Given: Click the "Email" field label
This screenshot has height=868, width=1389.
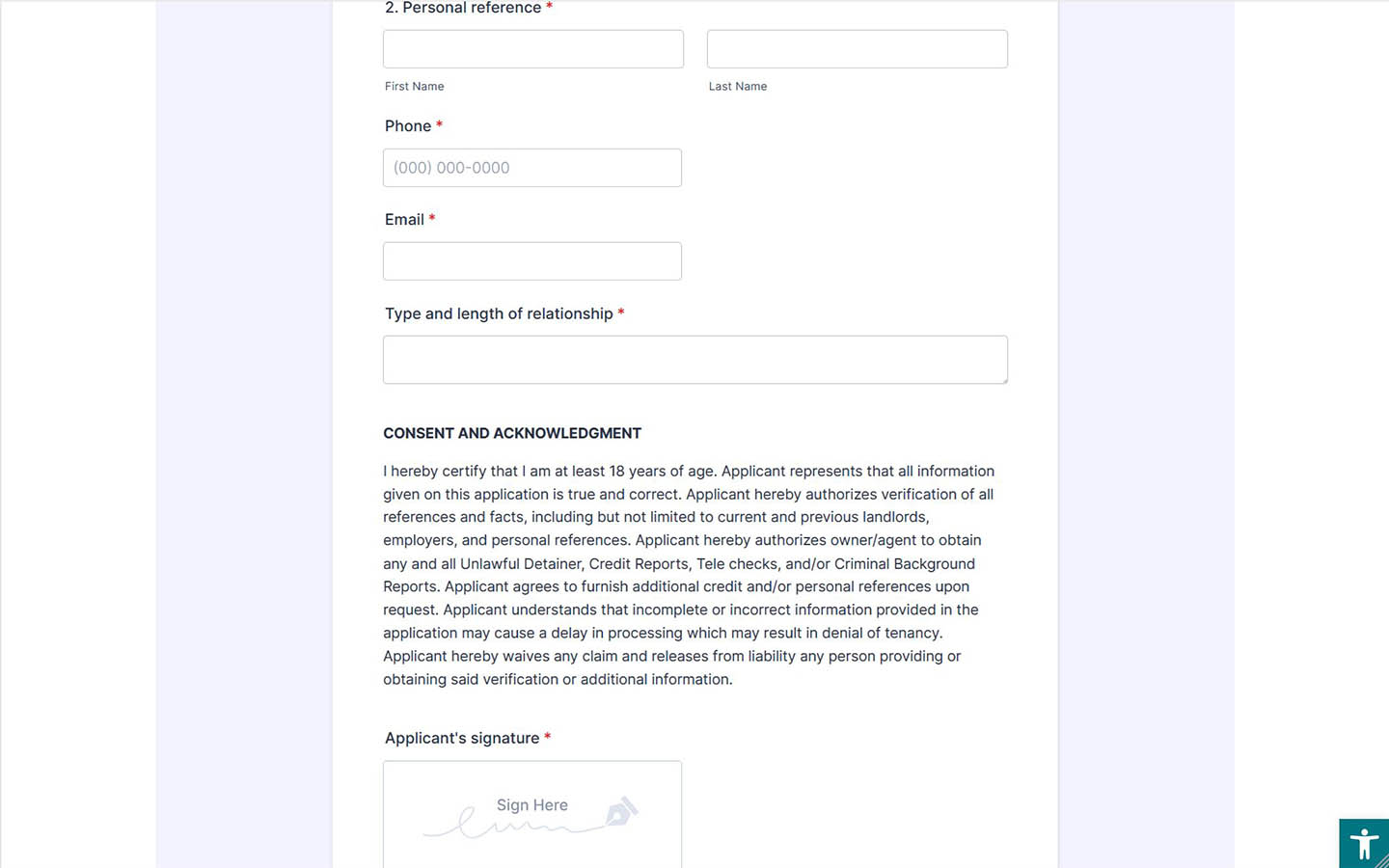Looking at the screenshot, I should pyautogui.click(x=404, y=220).
